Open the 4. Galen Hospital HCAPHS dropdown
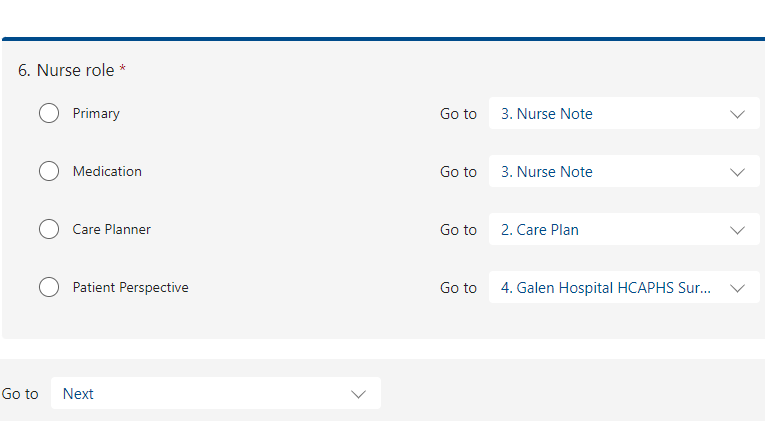Screen dimensions: 765x421 (x=624, y=287)
